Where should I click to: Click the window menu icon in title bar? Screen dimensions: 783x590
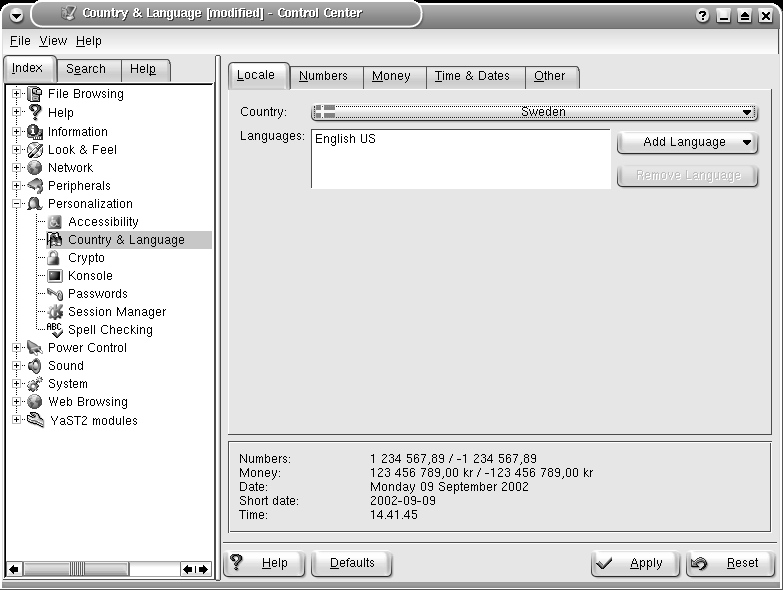[x=16, y=16]
